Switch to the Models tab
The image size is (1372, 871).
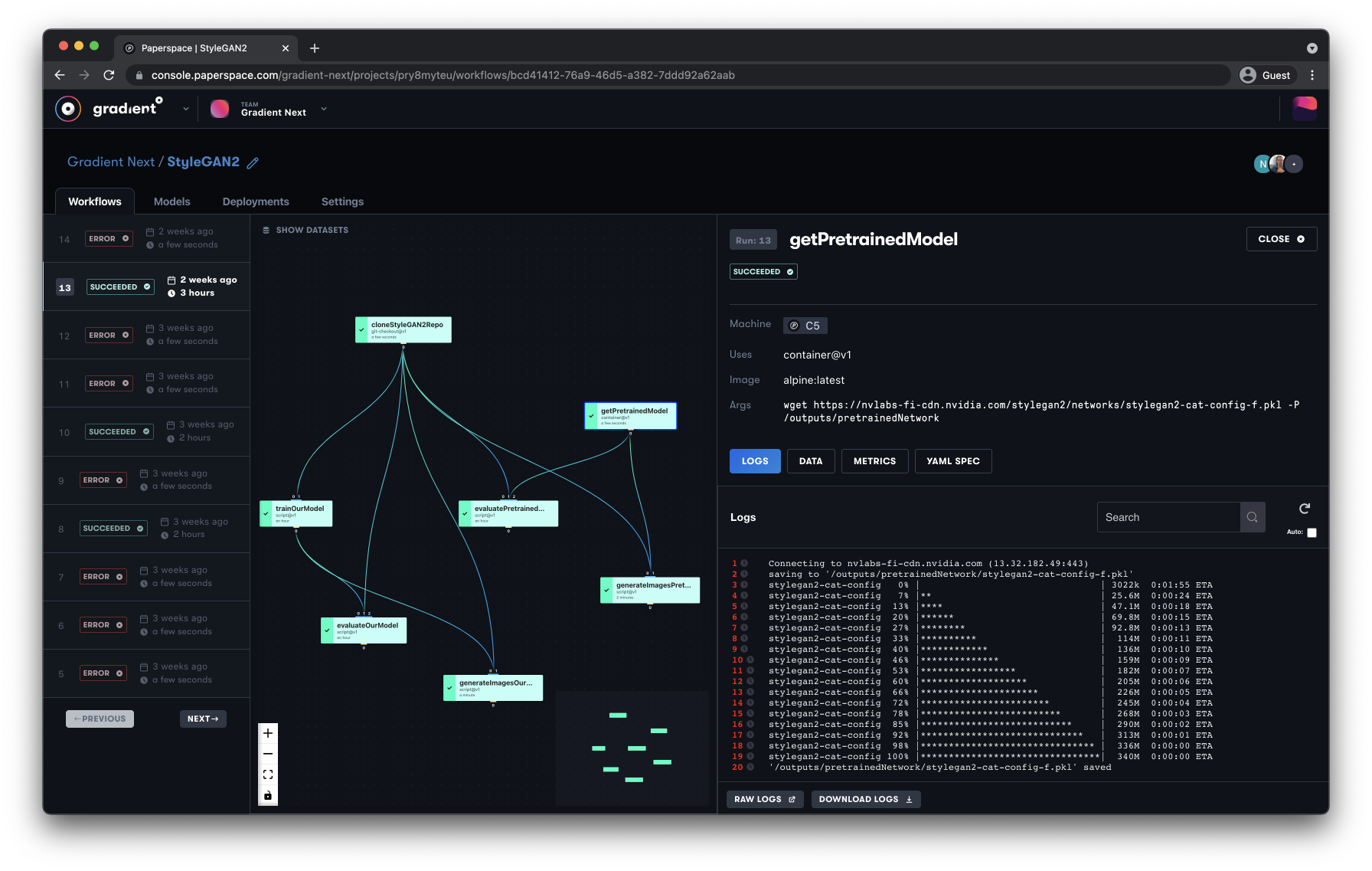coord(171,201)
